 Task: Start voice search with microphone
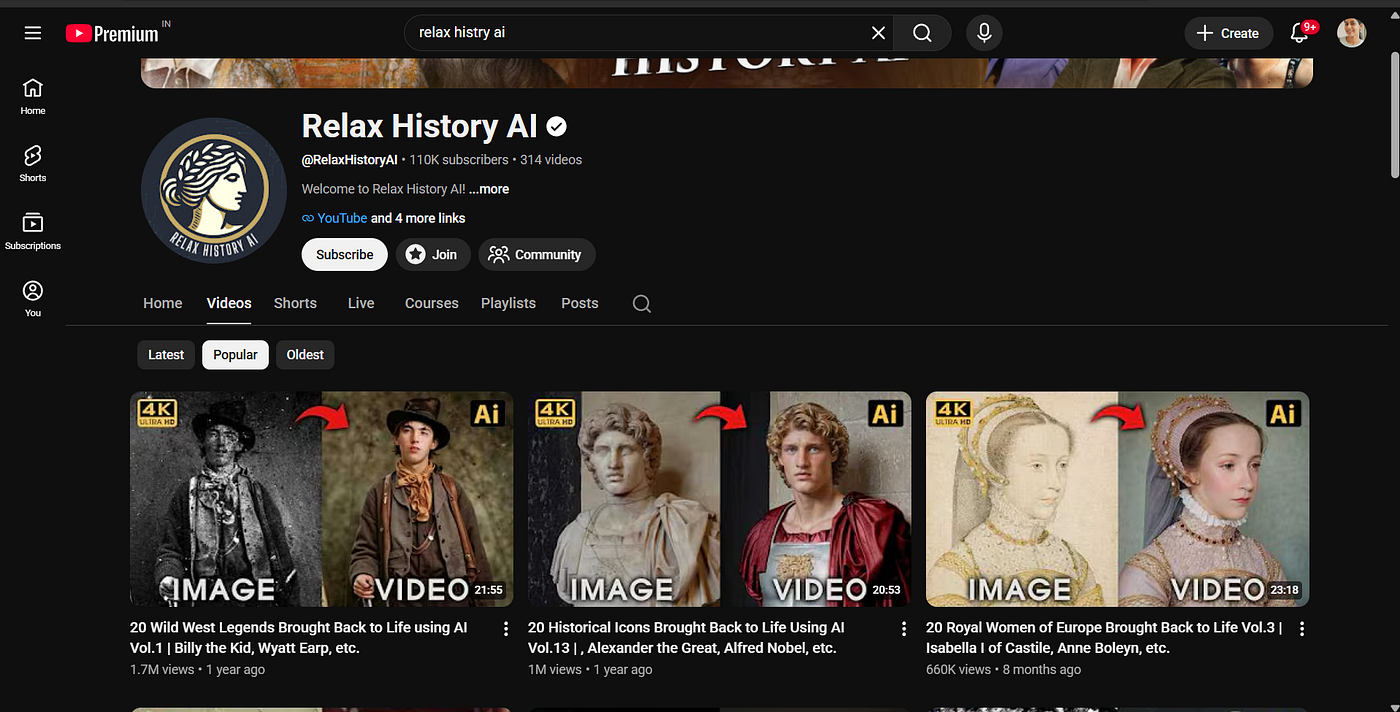[x=984, y=33]
